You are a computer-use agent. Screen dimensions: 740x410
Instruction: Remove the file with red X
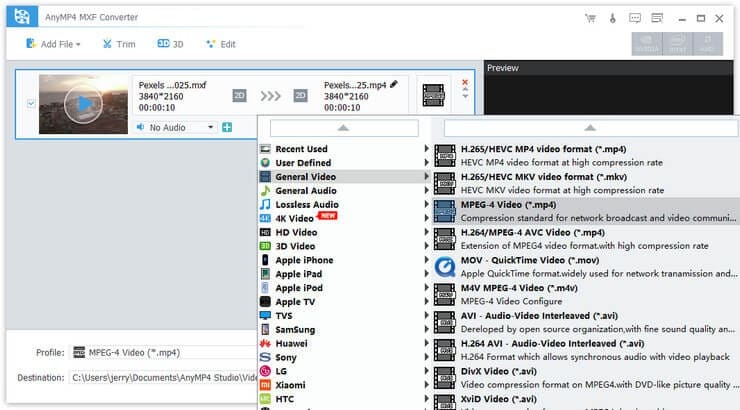pyautogui.click(x=465, y=82)
